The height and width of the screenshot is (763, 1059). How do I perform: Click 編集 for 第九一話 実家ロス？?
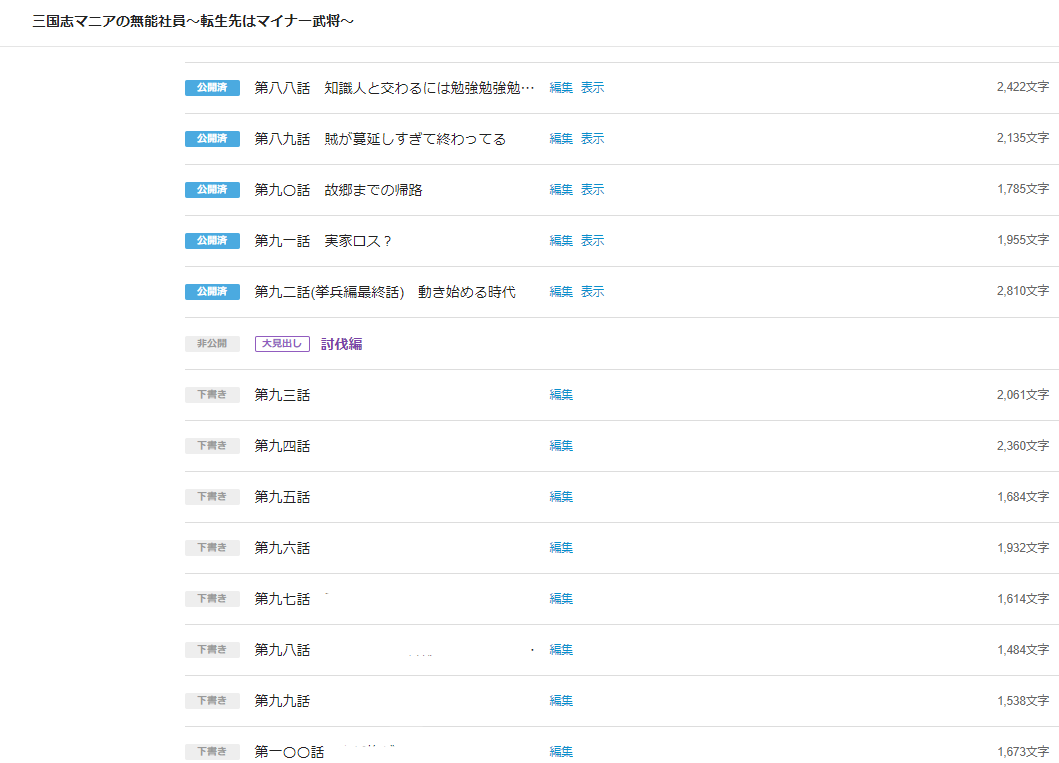point(561,241)
